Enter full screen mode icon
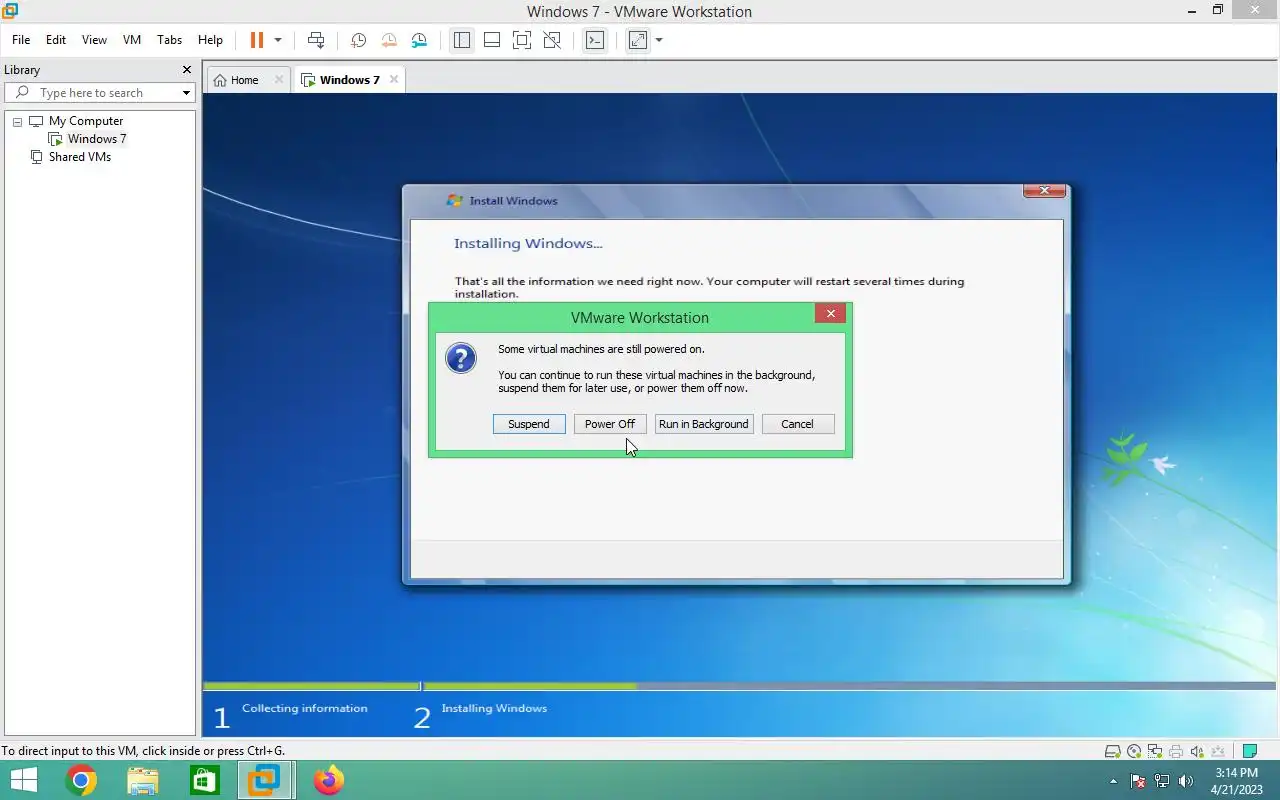The image size is (1280, 800). [x=521, y=40]
